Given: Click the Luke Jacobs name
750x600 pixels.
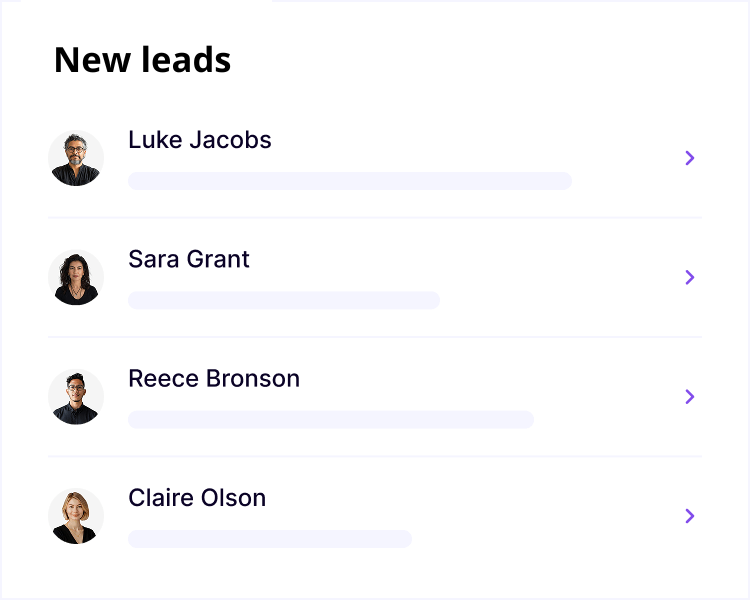Looking at the screenshot, I should click(x=200, y=140).
